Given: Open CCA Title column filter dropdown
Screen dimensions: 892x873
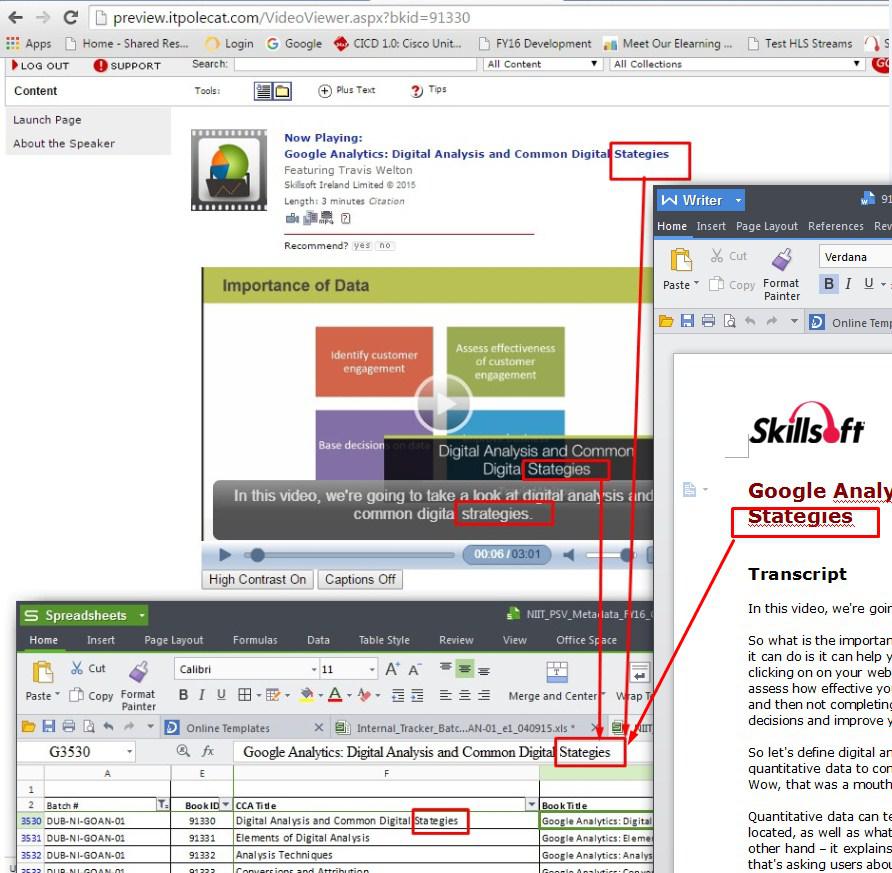Looking at the screenshot, I should (x=532, y=805).
